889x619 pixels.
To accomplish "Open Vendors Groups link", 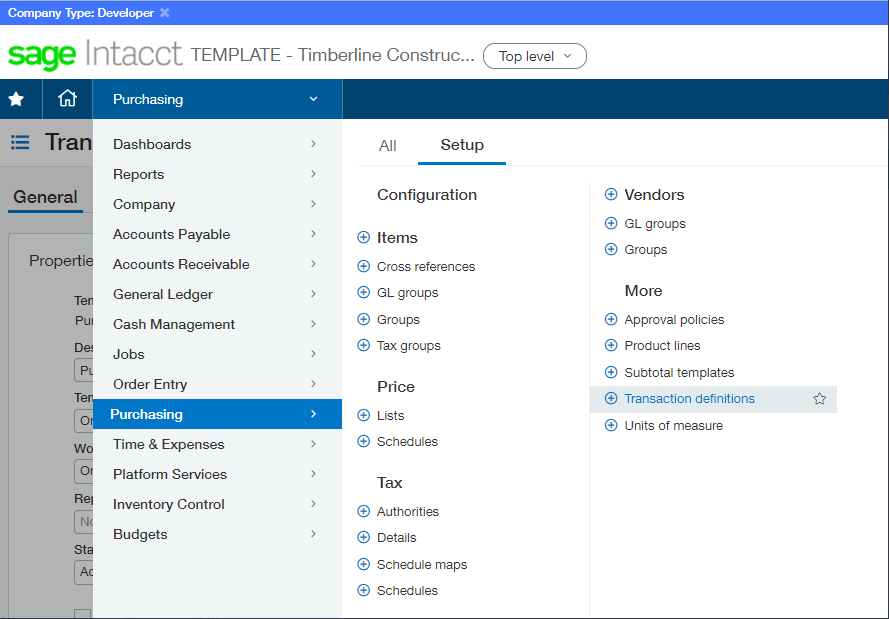I will coord(646,249).
